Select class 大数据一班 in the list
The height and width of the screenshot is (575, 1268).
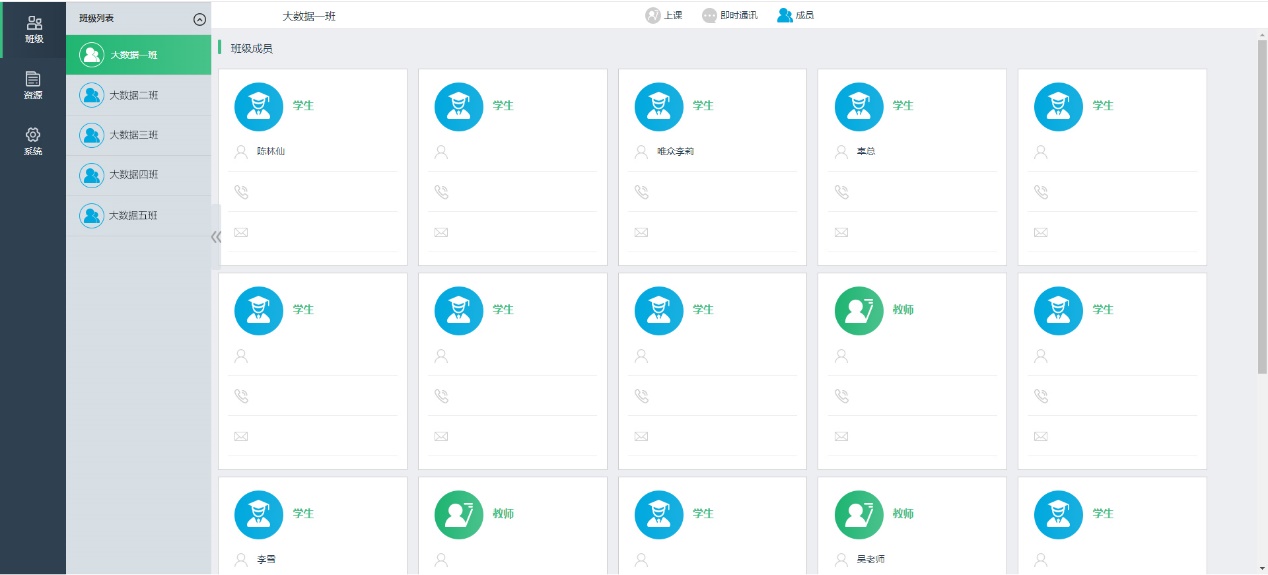pyautogui.click(x=139, y=55)
